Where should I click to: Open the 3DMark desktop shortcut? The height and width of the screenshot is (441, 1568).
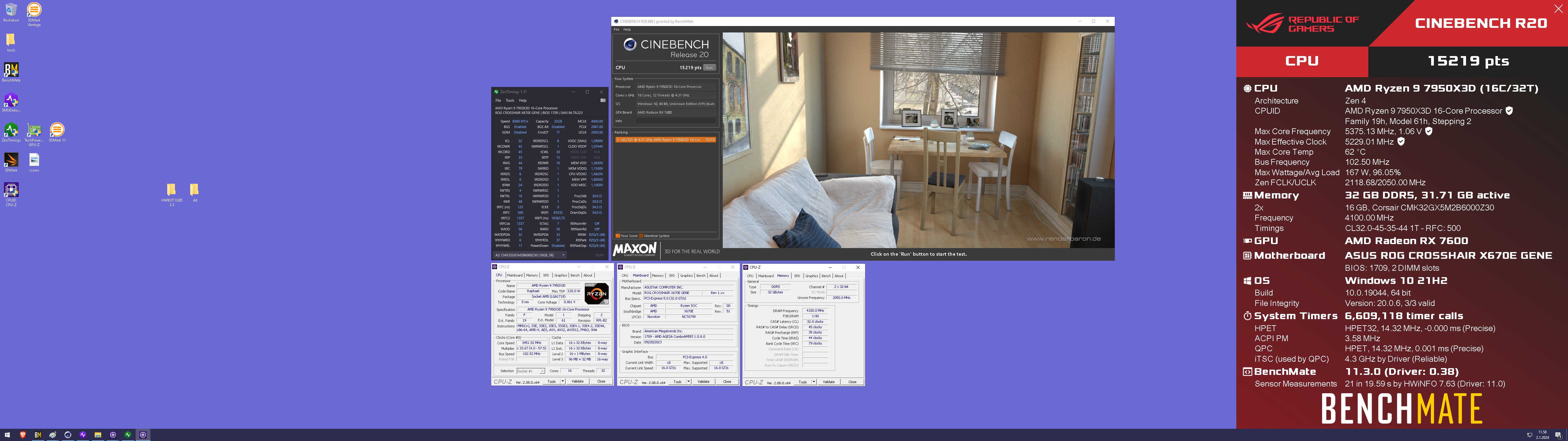click(x=11, y=162)
